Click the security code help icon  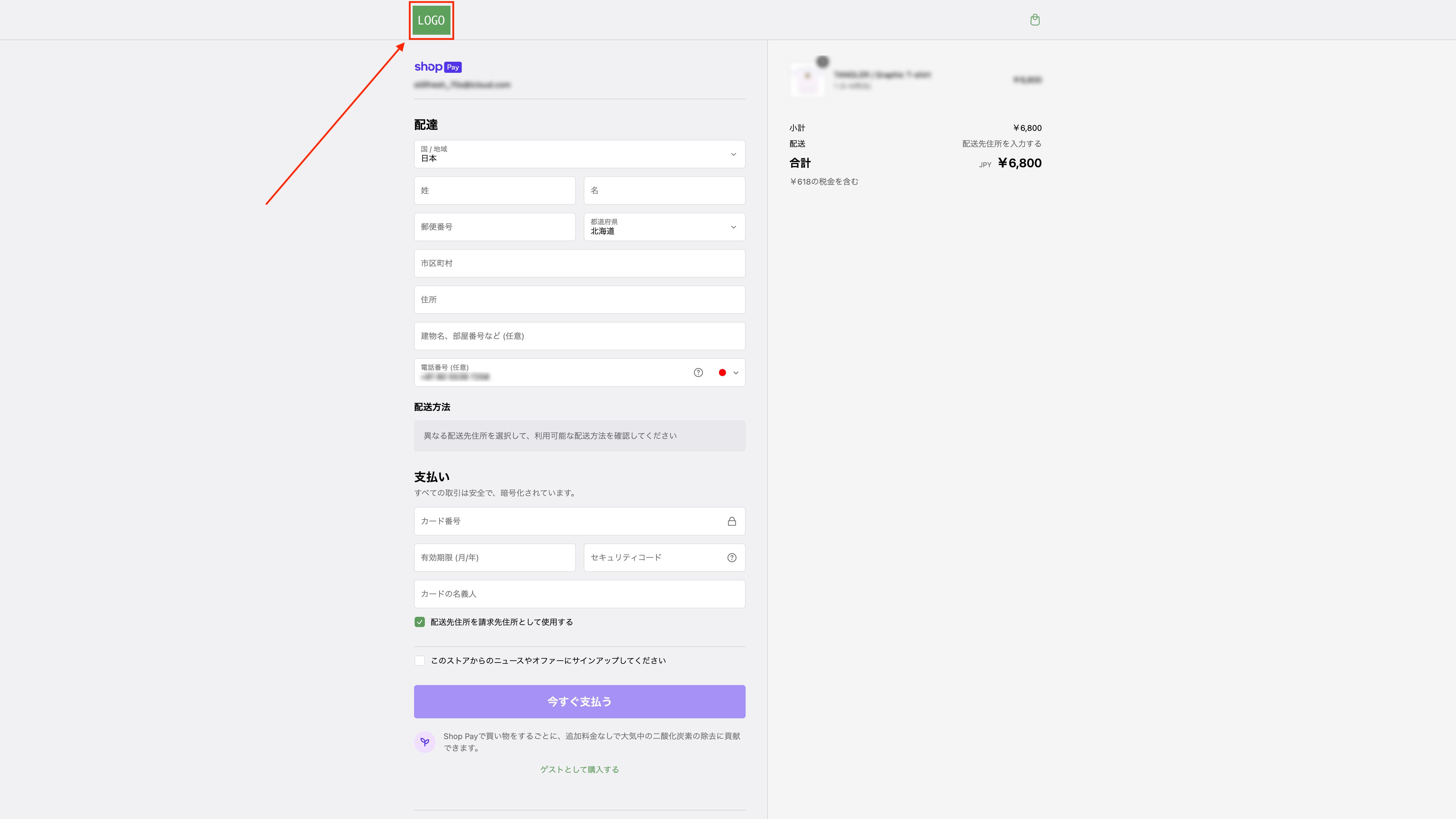(x=731, y=557)
